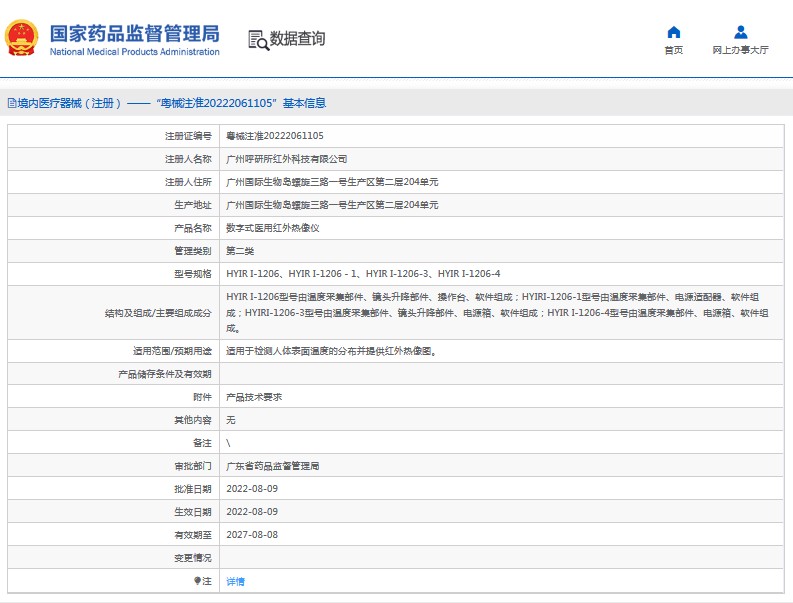Viewport: 793px width, 603px height.
Task: Click the 注册人住所 address value
Action: coord(332,182)
